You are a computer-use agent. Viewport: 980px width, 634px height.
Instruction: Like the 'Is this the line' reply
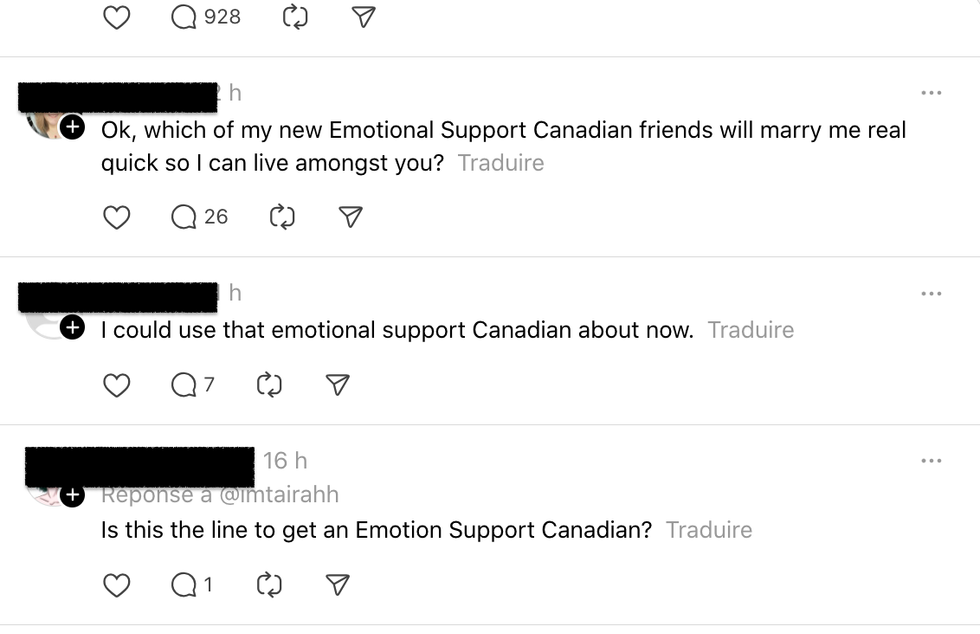pyautogui.click(x=117, y=585)
